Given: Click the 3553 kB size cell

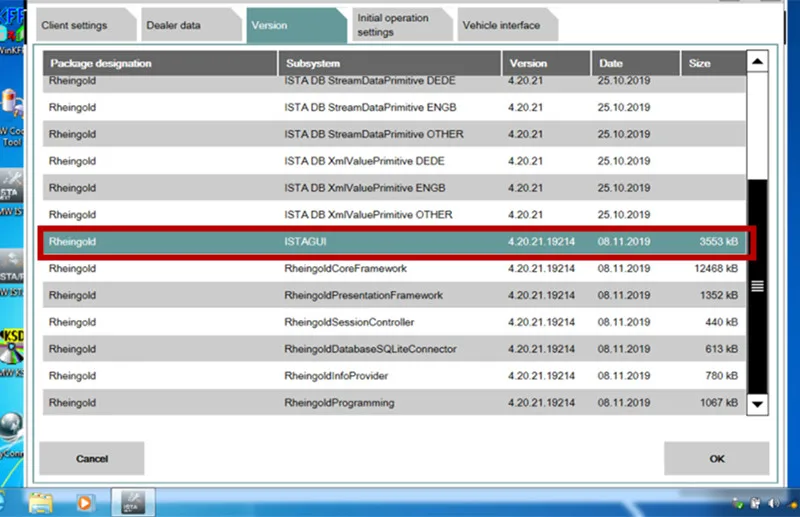Looking at the screenshot, I should (x=718, y=241).
